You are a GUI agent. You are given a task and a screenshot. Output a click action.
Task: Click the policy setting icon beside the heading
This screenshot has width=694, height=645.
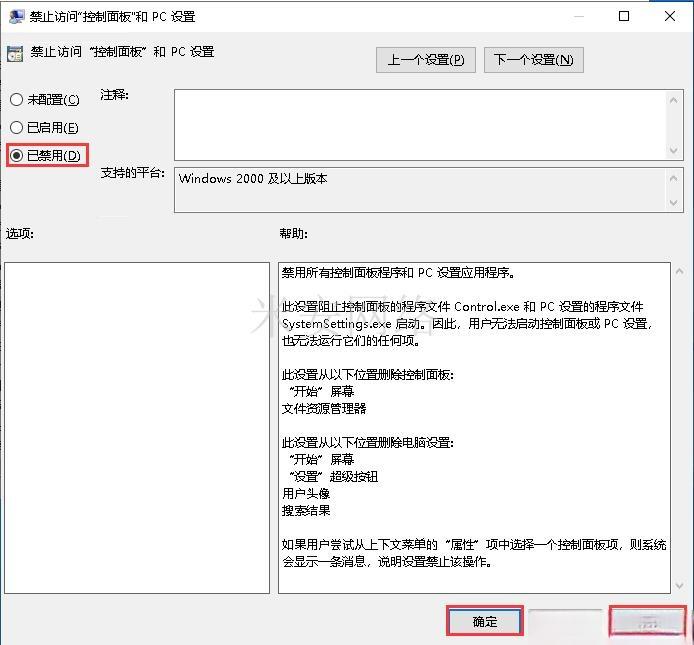[x=15, y=54]
